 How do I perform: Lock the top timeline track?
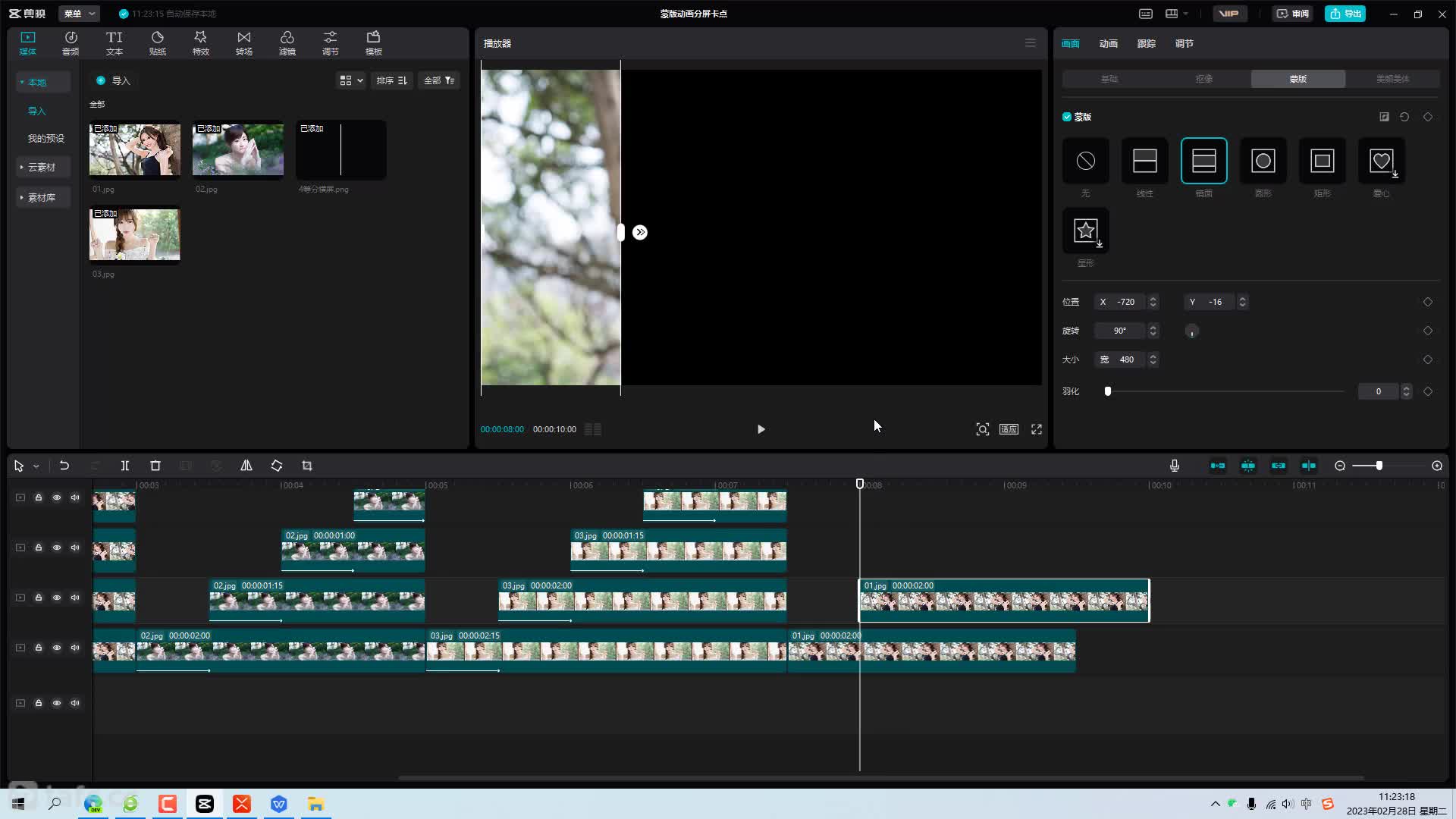coord(39,497)
